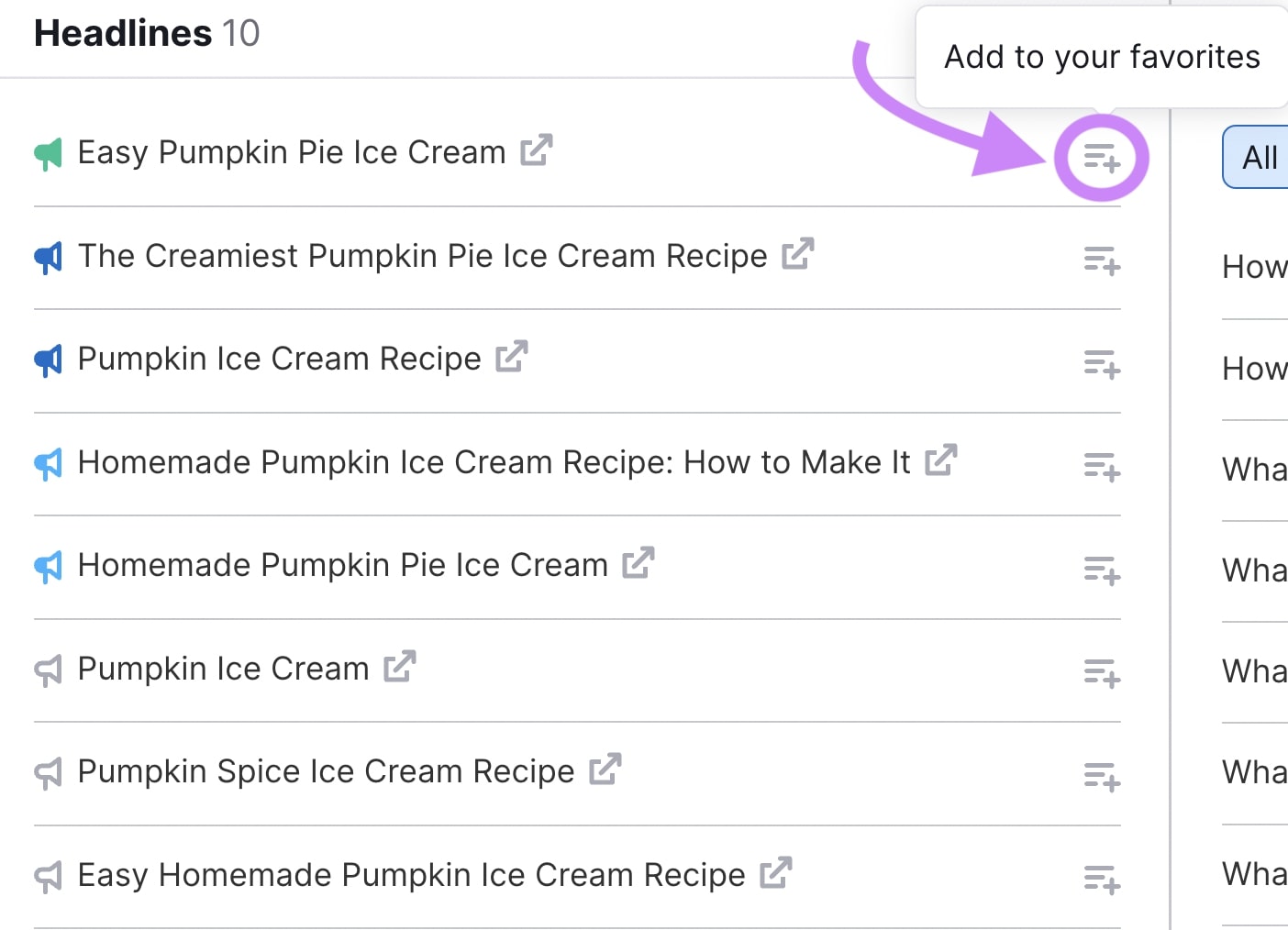
Task: Click green megaphone beside "Easy Pumpkin Pie Ice Cream"
Action: pyautogui.click(x=47, y=152)
